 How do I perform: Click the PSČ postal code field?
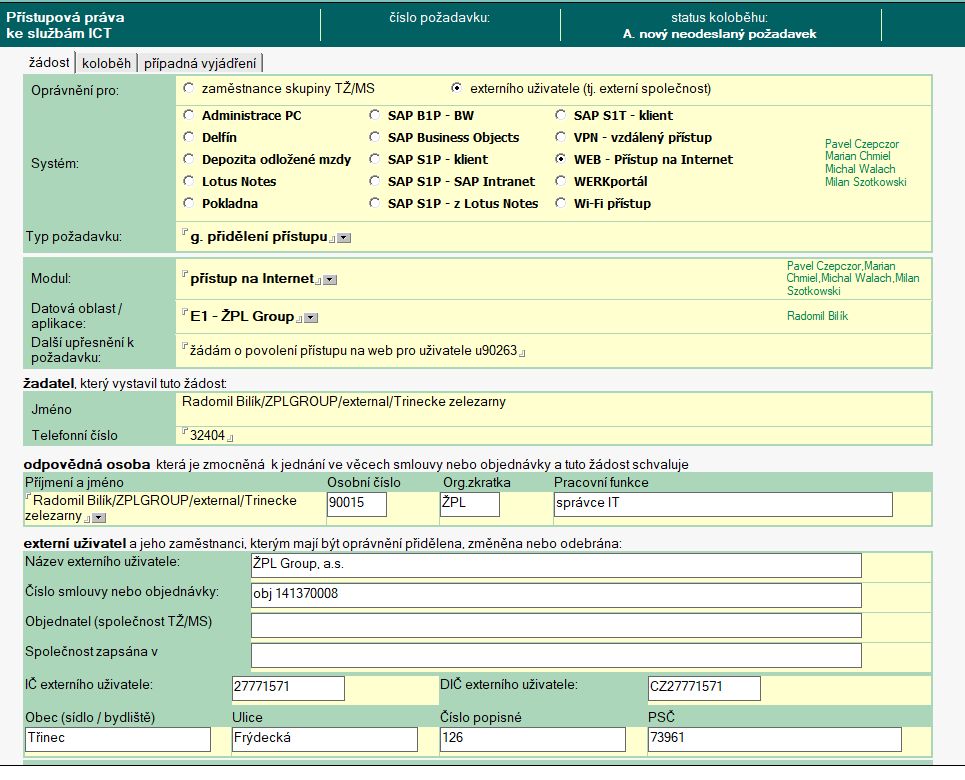(x=774, y=739)
